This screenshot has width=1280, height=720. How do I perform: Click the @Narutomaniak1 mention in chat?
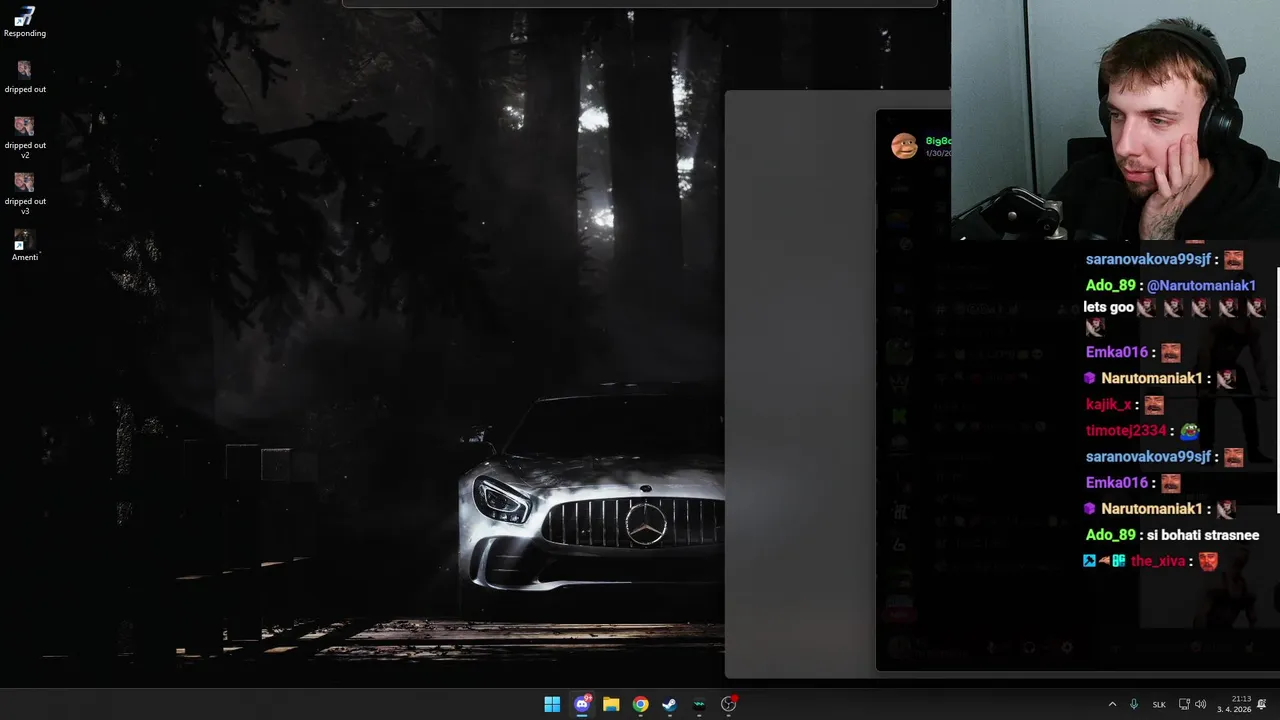1201,285
